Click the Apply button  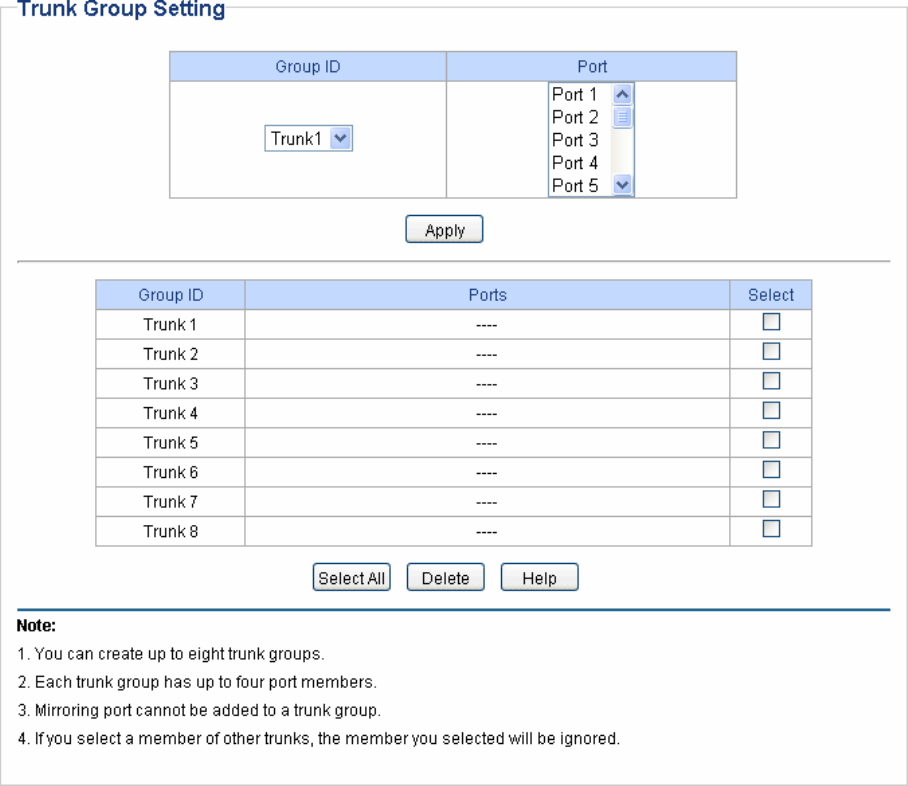point(444,230)
